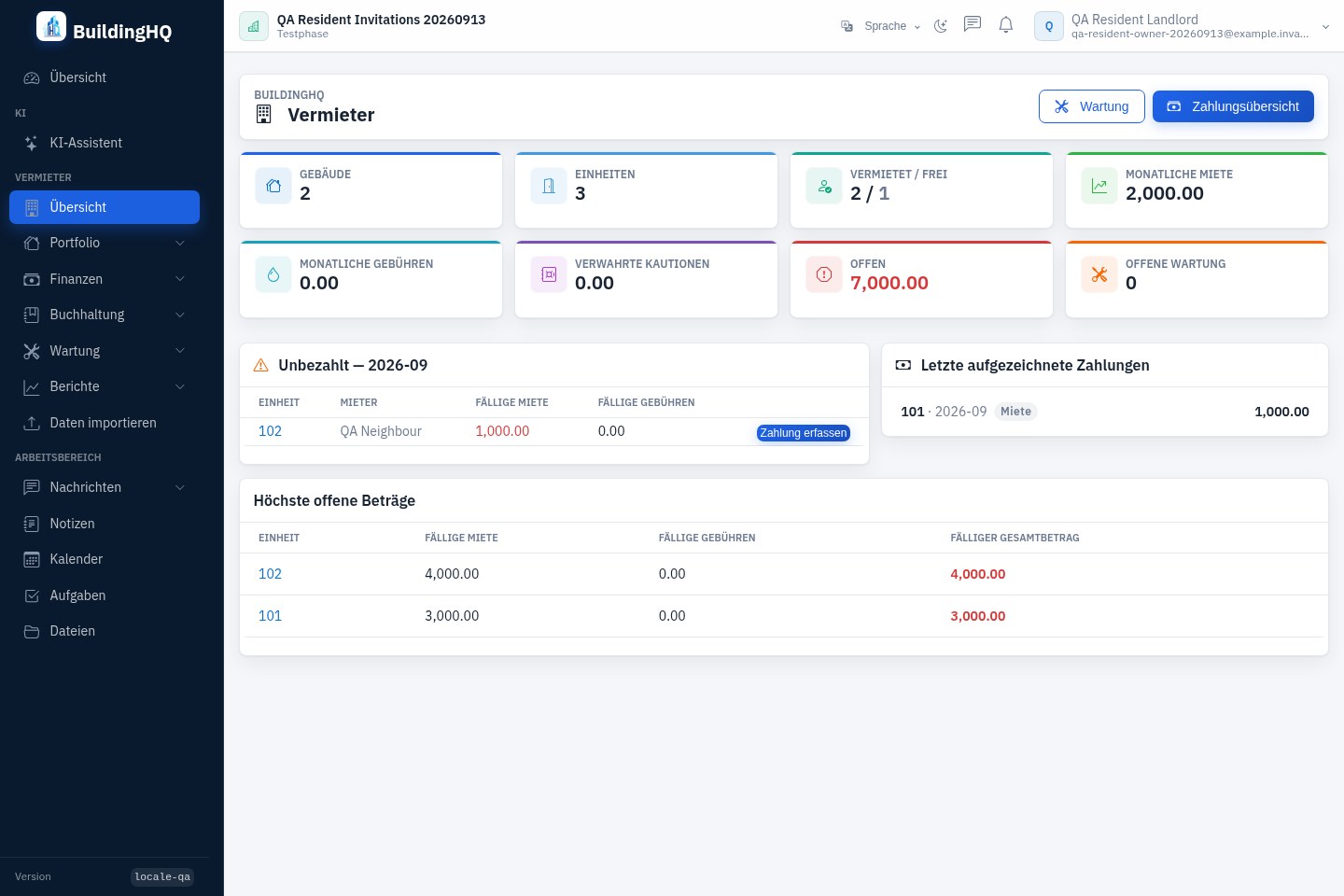Toggle dark mode moon icon
Image resolution: width=1344 pixels, height=896 pixels.
941,25
